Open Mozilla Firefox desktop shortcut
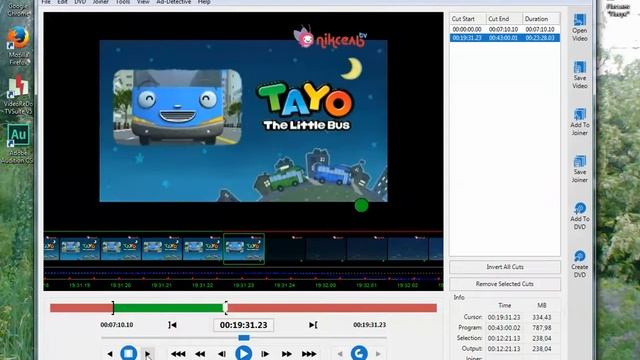The width and height of the screenshot is (640, 360). [18, 46]
